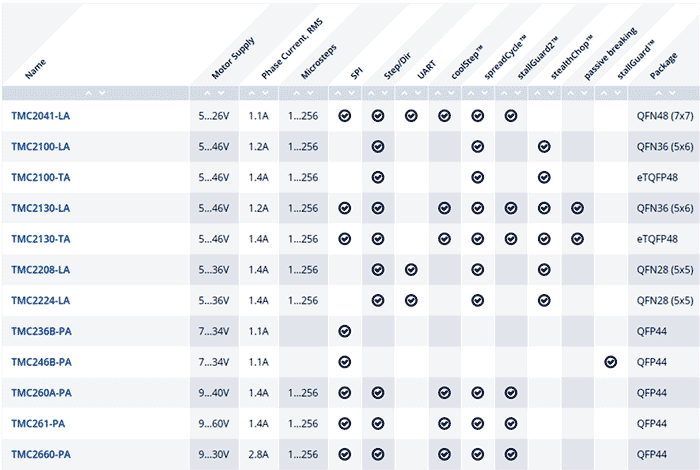Click the Name column header label
Image resolution: width=700 pixels, height=470 pixels.
(35, 69)
